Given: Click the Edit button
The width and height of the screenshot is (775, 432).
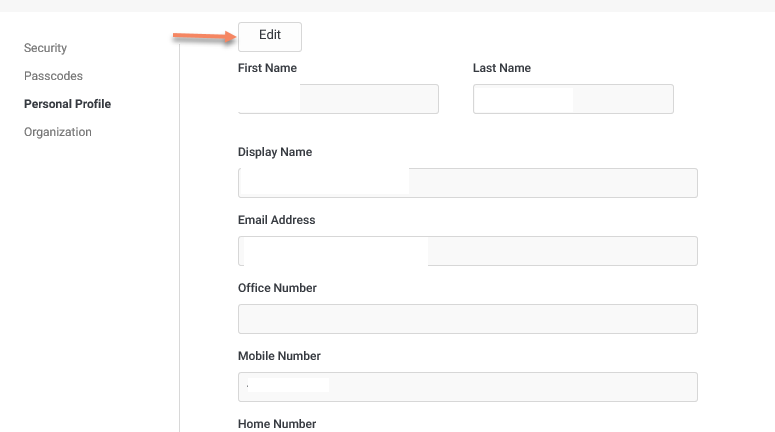Looking at the screenshot, I should [269, 36].
